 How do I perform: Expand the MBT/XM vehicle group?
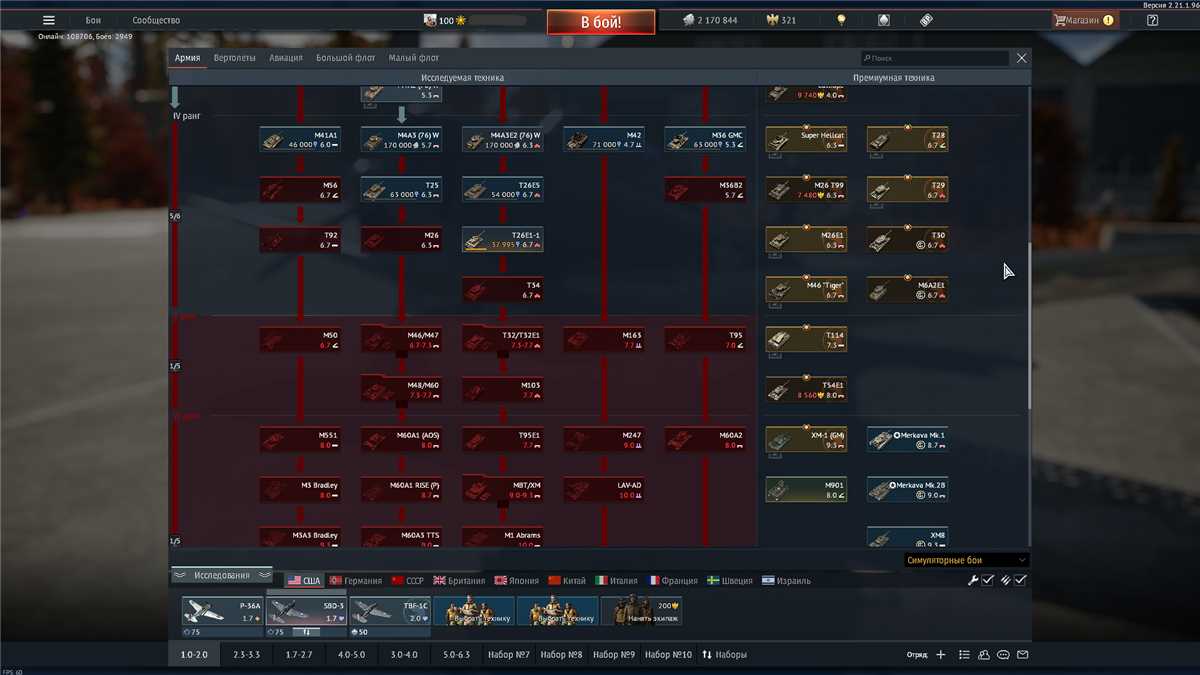[x=503, y=489]
